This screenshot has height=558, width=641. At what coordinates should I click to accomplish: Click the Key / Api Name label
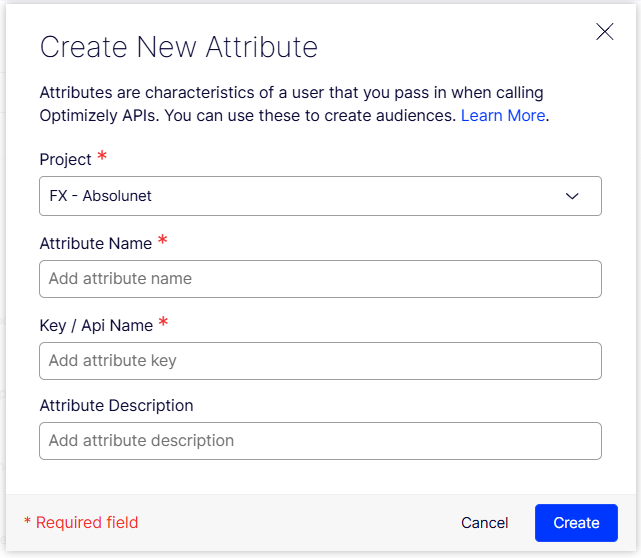pos(96,325)
